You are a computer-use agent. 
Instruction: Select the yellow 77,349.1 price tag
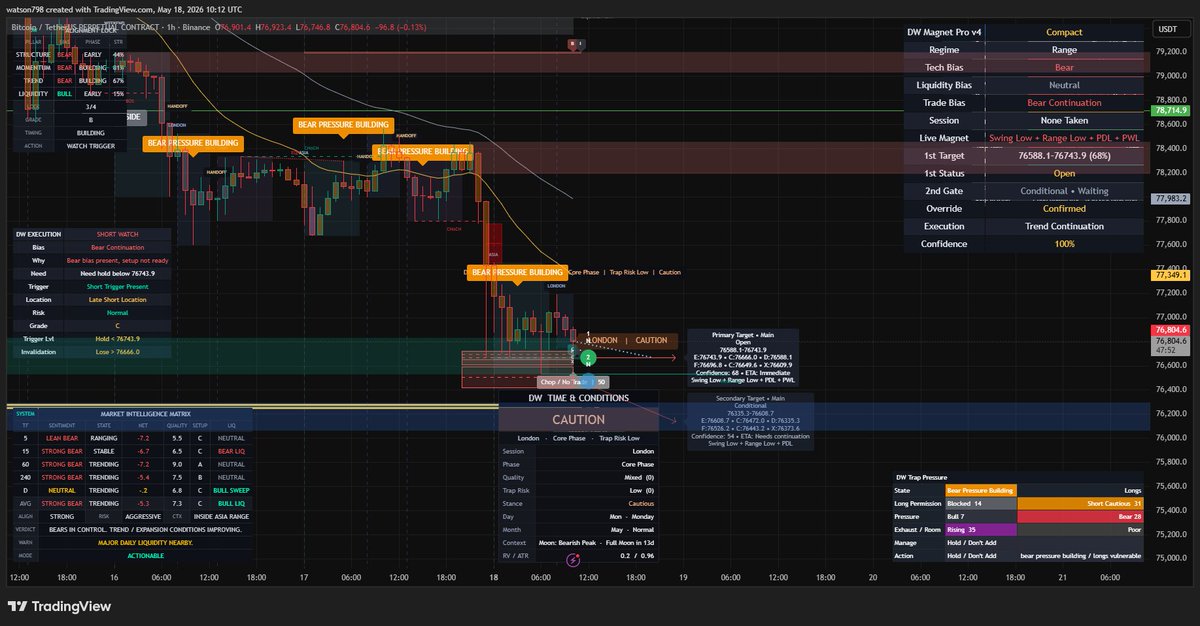(x=1170, y=274)
